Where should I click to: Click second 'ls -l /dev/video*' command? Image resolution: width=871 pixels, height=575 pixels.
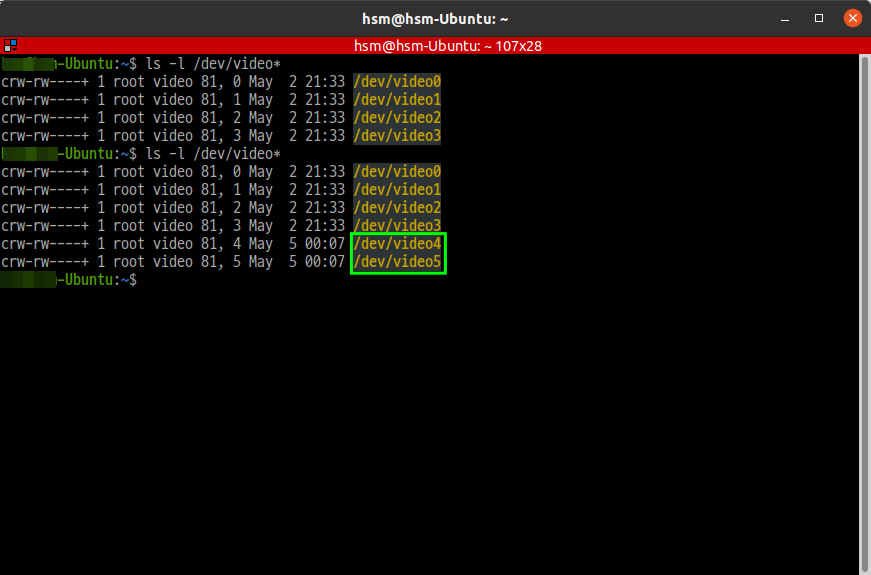213,154
